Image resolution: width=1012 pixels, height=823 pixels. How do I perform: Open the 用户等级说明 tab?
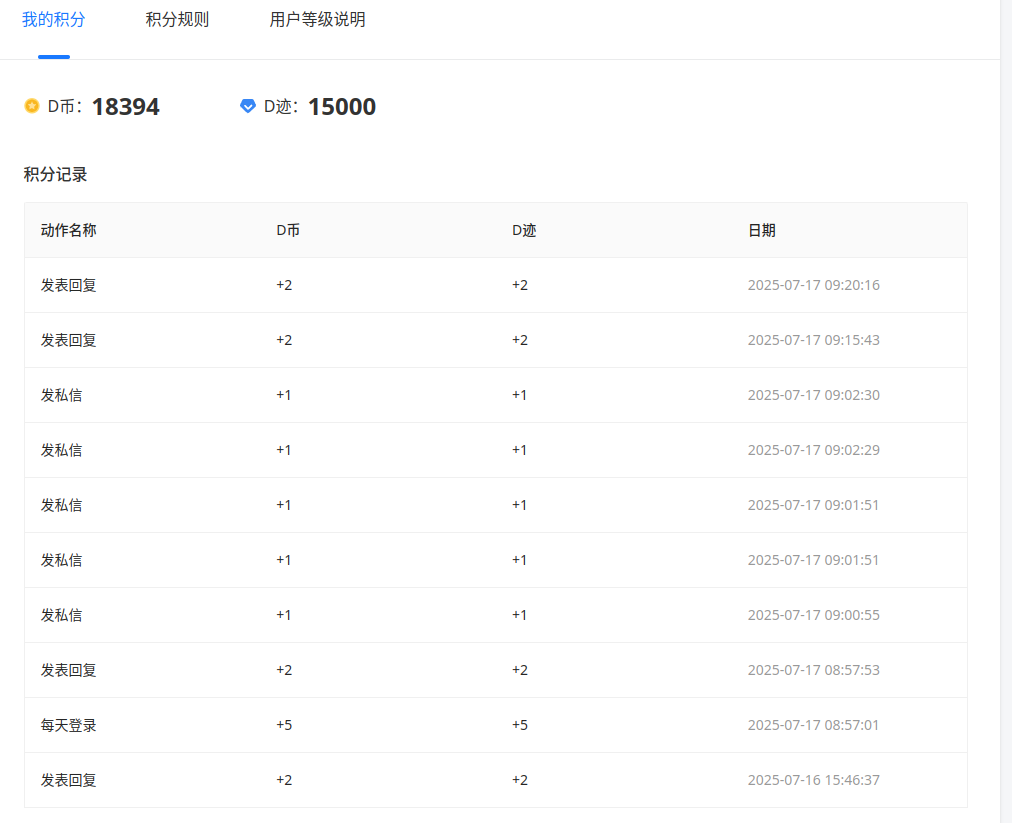[x=317, y=19]
